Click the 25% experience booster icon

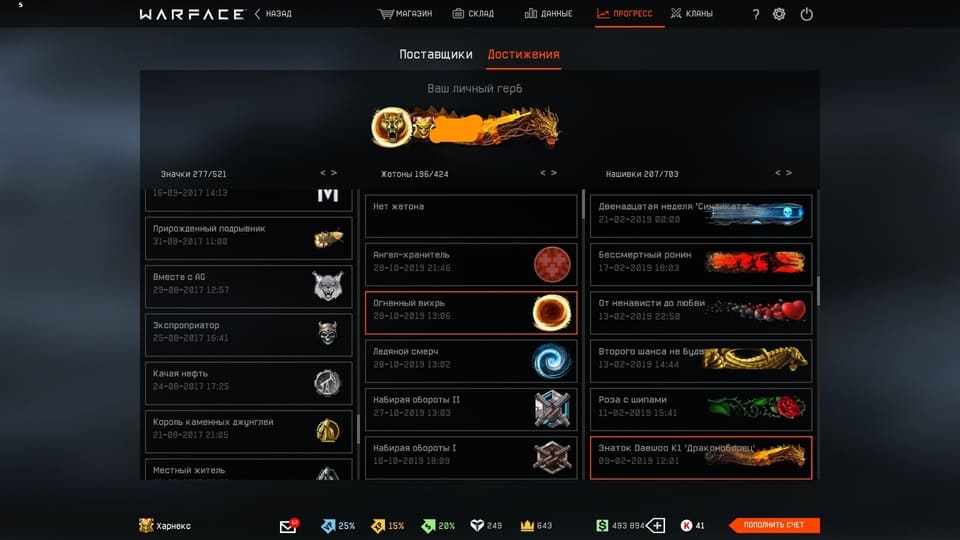point(328,525)
